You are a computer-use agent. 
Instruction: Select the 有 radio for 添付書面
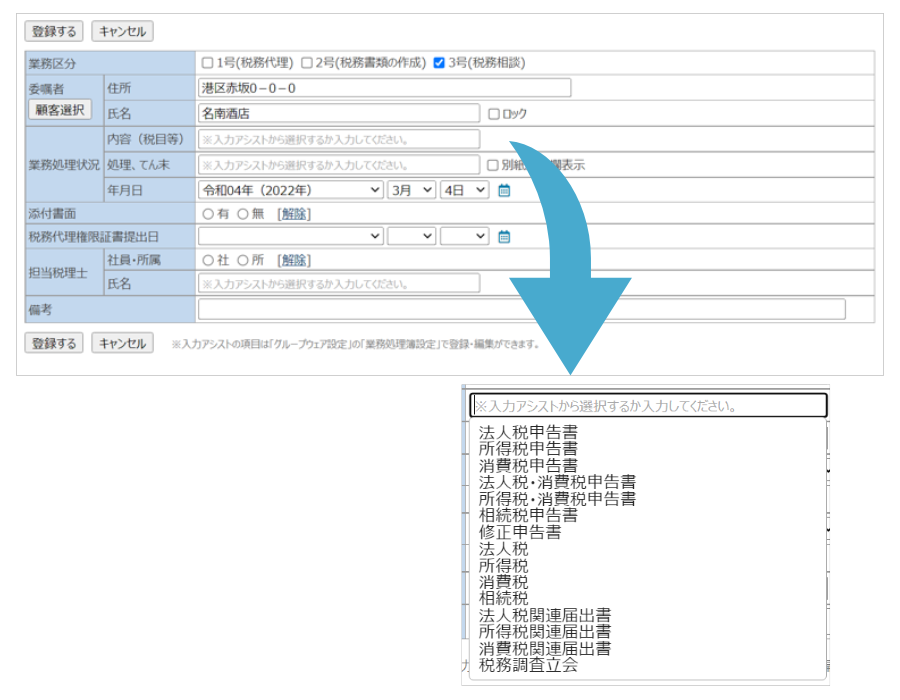click(208, 214)
